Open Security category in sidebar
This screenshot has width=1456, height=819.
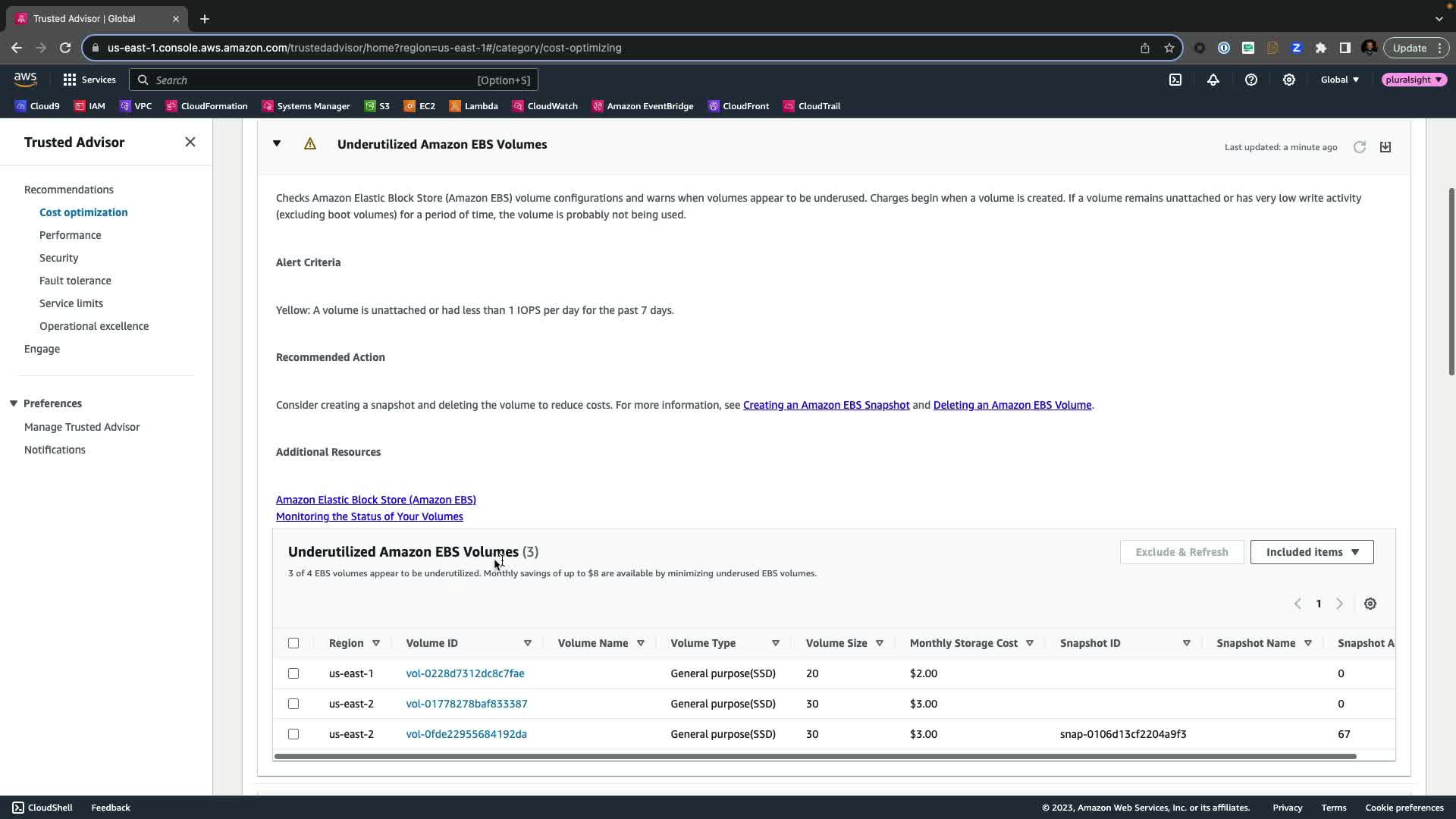[58, 258]
